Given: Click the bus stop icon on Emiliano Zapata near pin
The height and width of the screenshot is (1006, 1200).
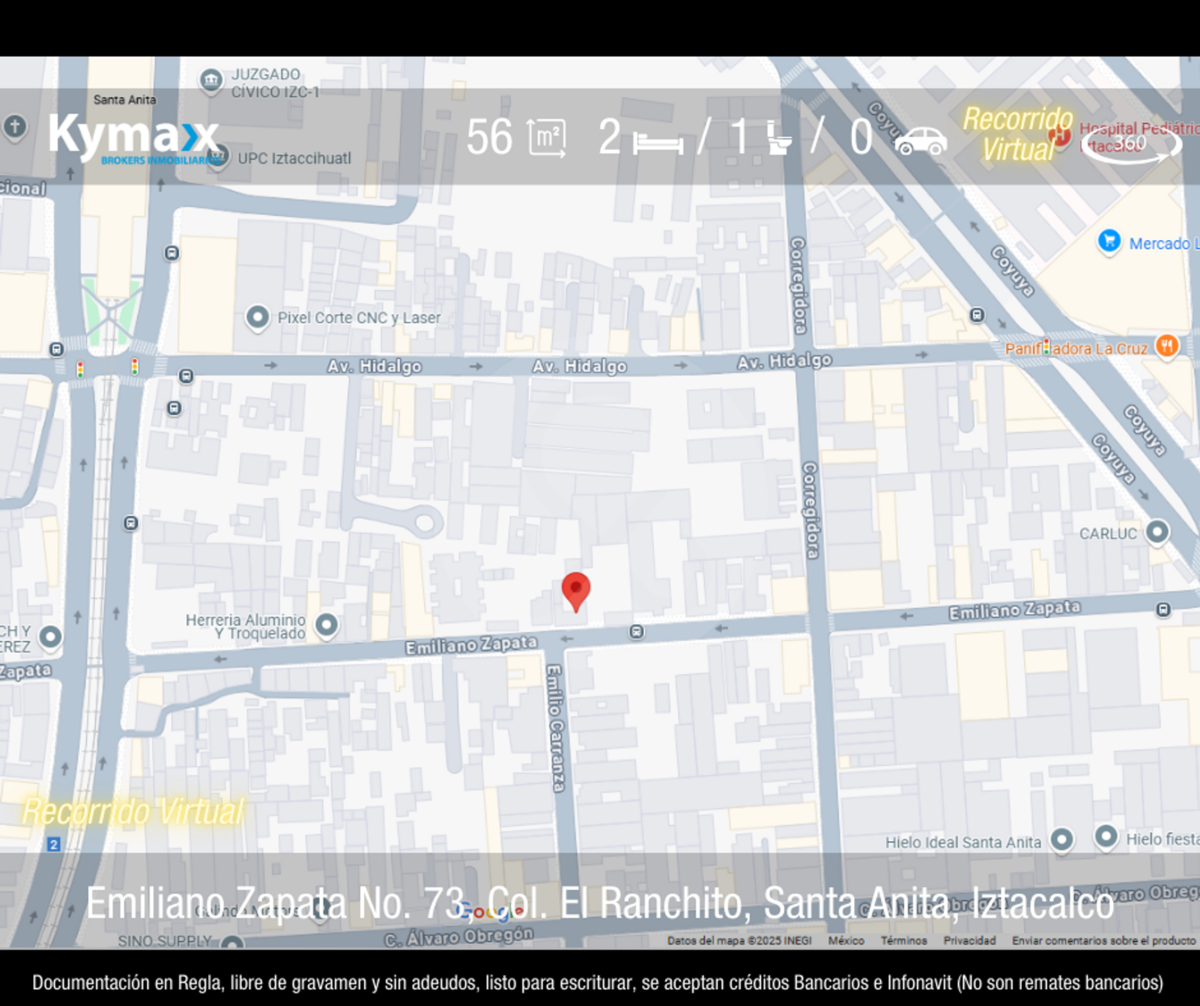Looking at the screenshot, I should (x=637, y=632).
